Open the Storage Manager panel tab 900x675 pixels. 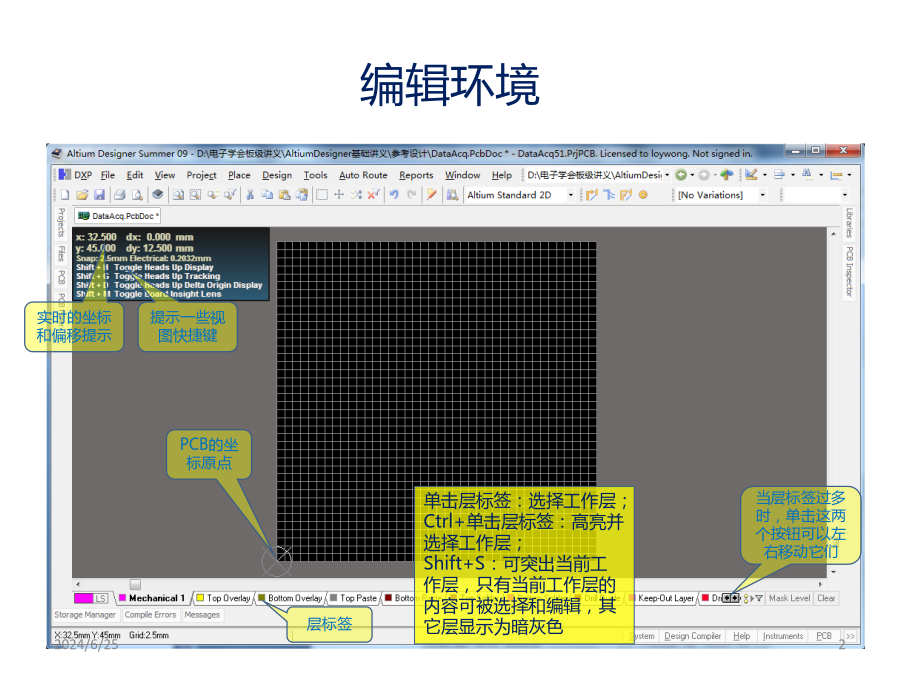point(85,615)
